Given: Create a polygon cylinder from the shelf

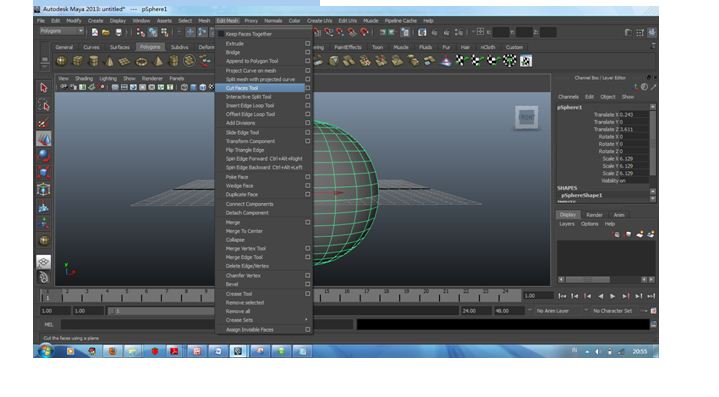Looking at the screenshot, I should point(94,61).
